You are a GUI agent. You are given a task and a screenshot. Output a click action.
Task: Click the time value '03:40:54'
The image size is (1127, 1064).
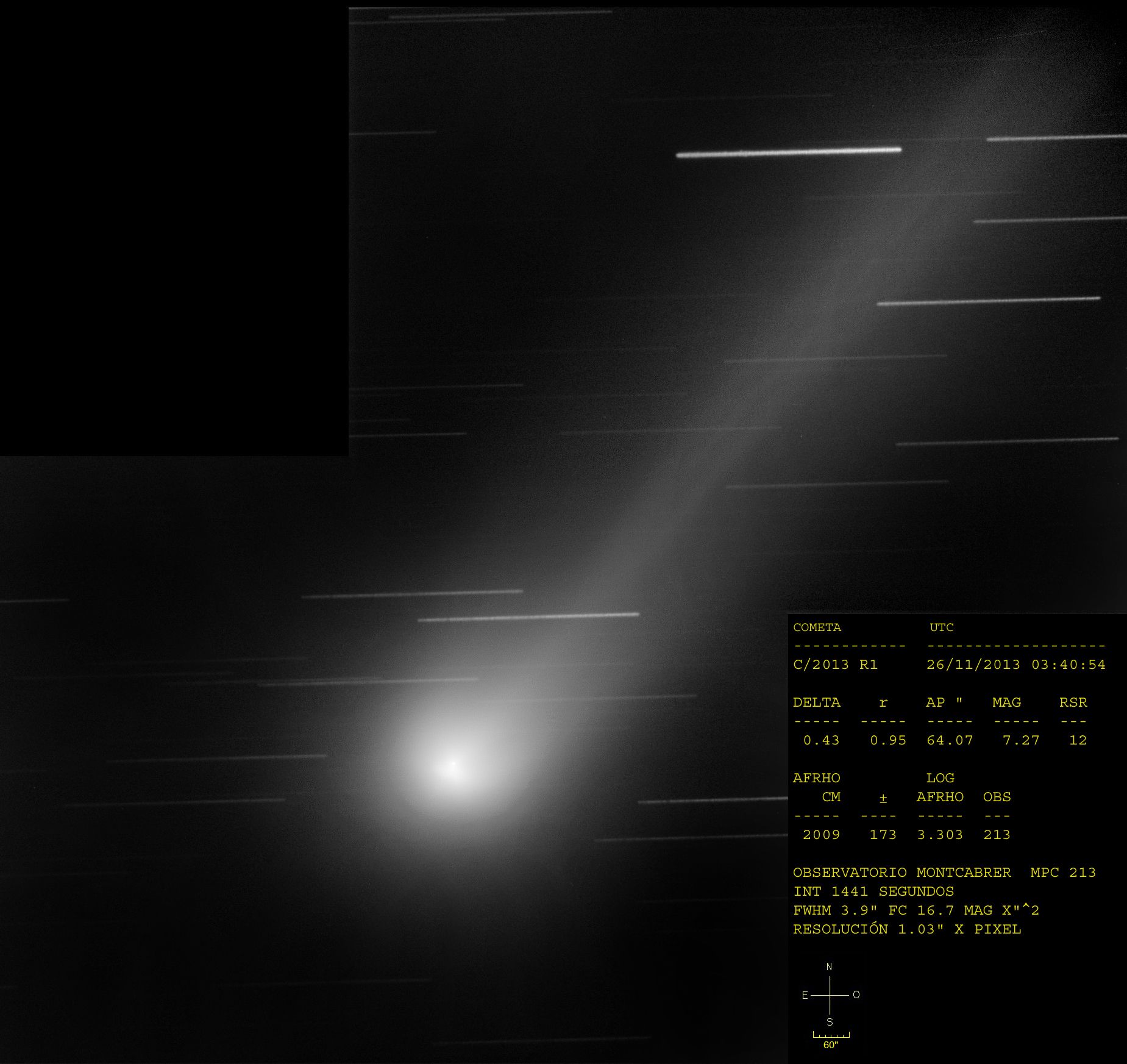pyautogui.click(x=1068, y=665)
